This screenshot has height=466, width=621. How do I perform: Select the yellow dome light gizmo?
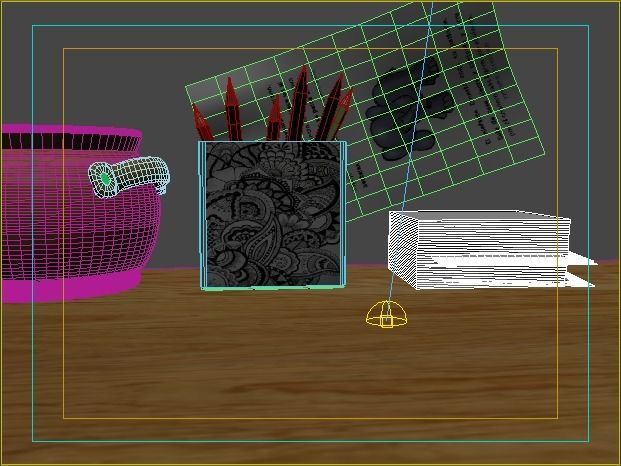(386, 314)
